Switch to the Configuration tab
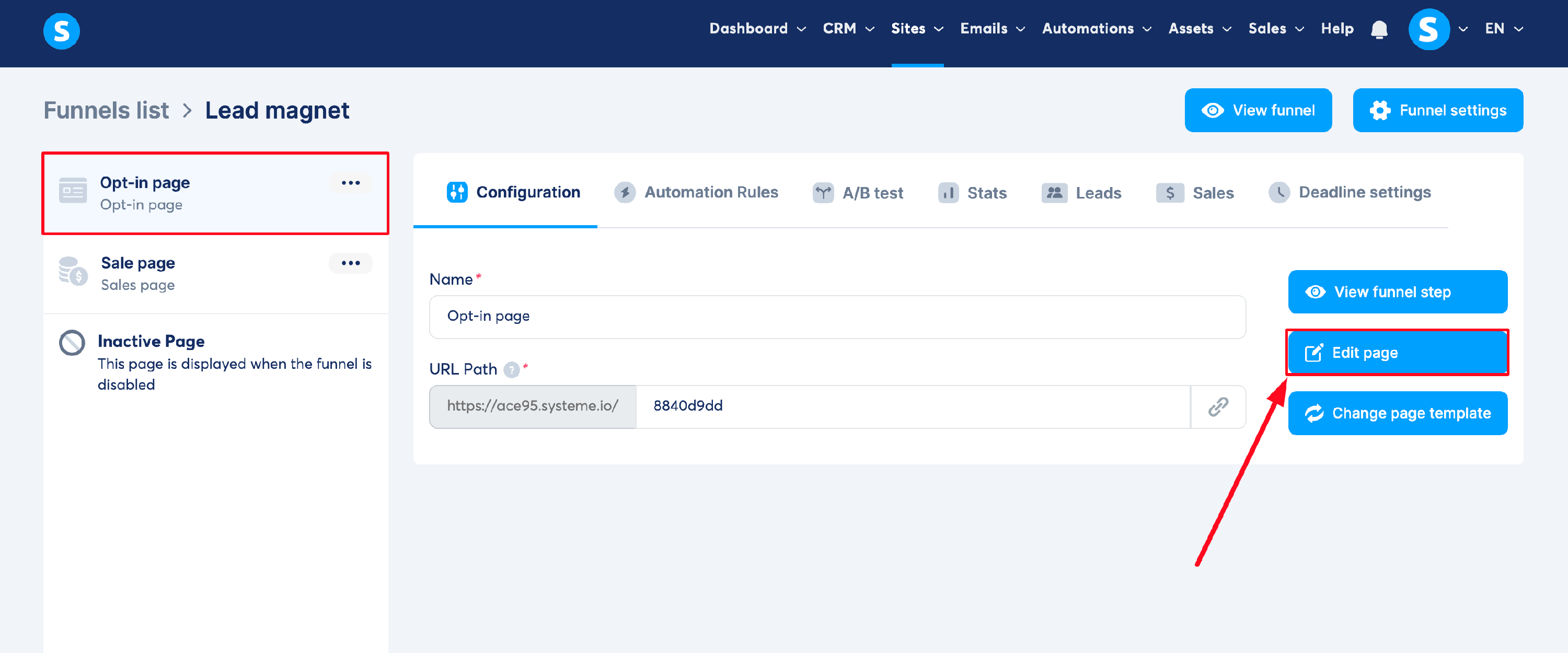 513,192
